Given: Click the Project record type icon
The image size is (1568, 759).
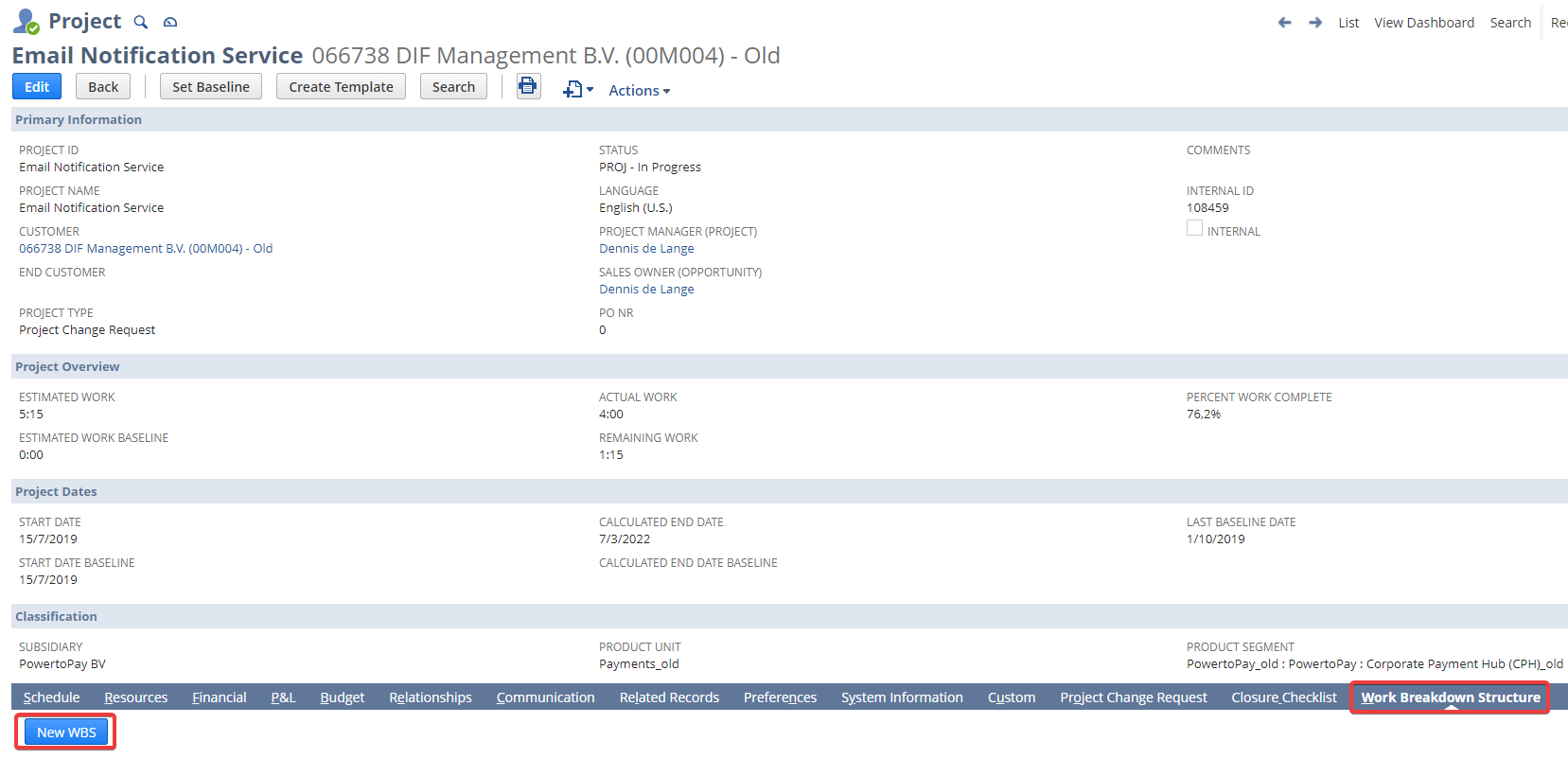Looking at the screenshot, I should 26,21.
